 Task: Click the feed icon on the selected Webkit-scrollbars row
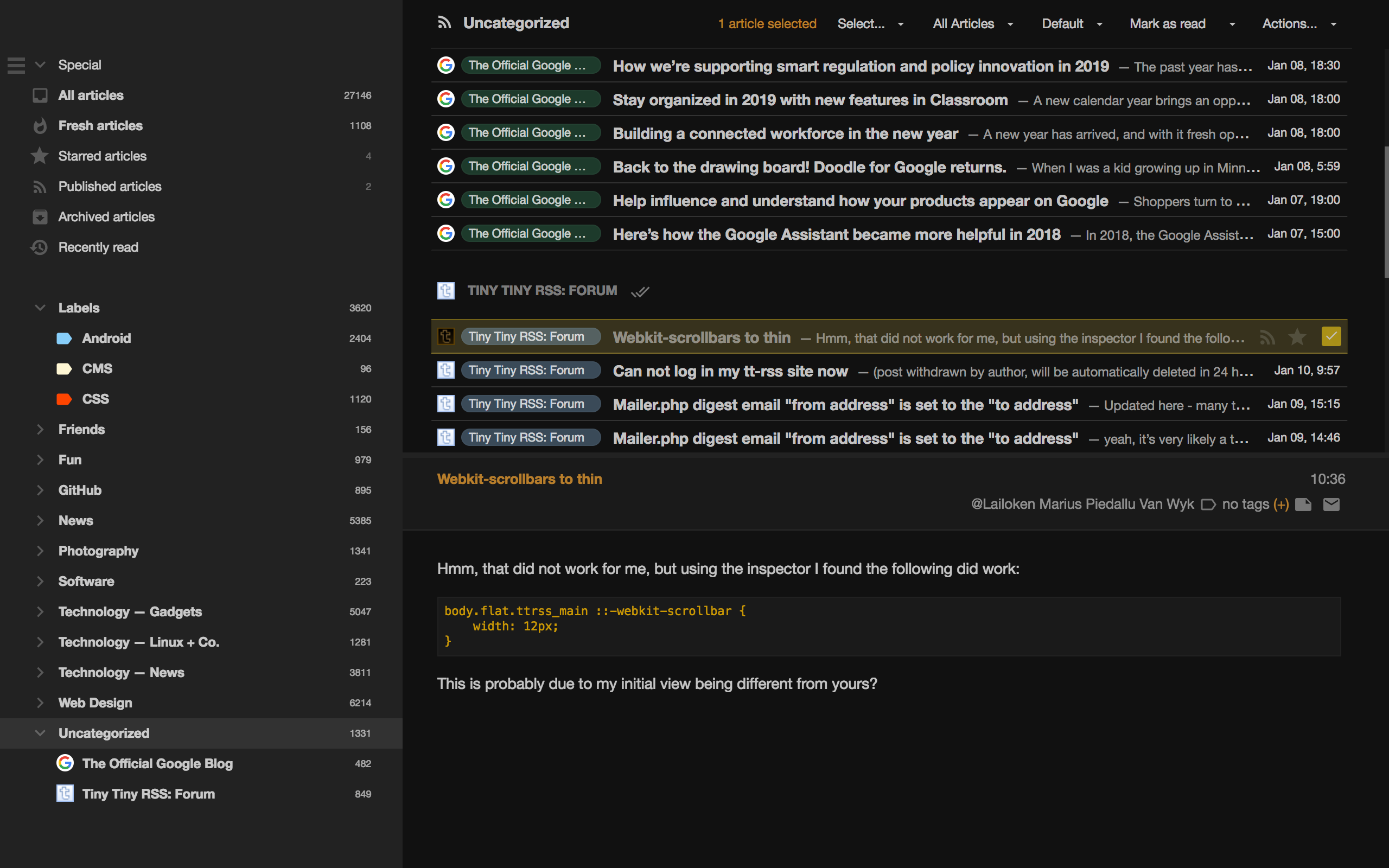pos(446,336)
